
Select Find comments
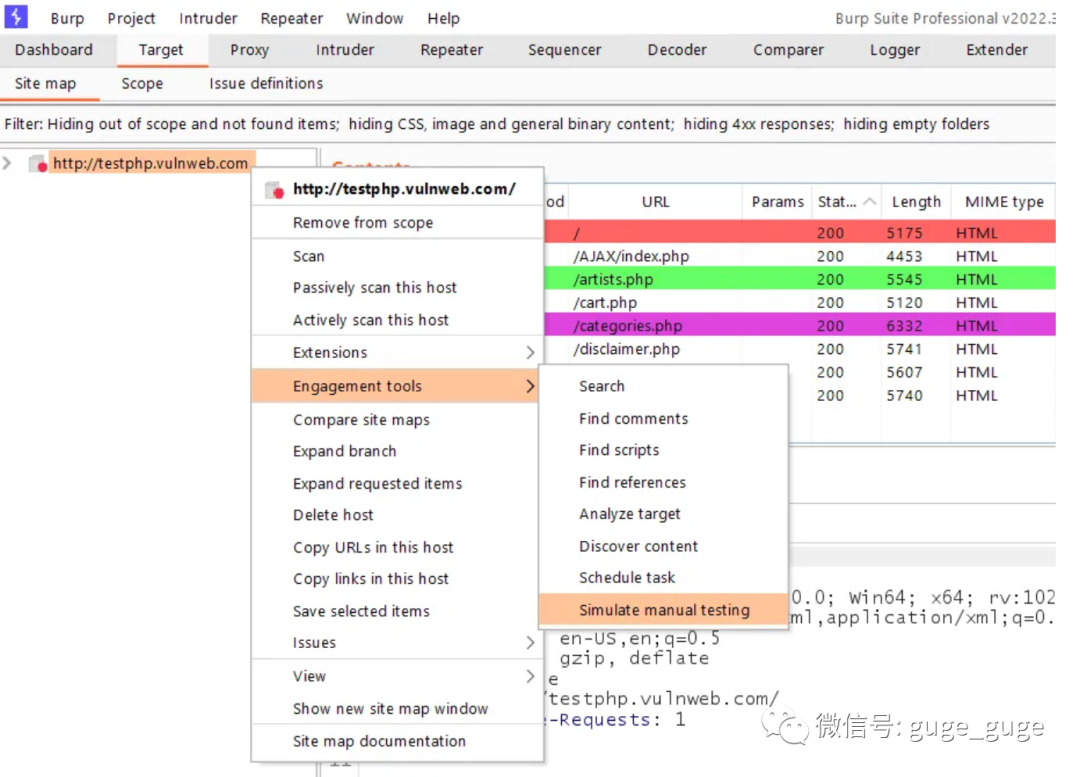tap(663, 419)
